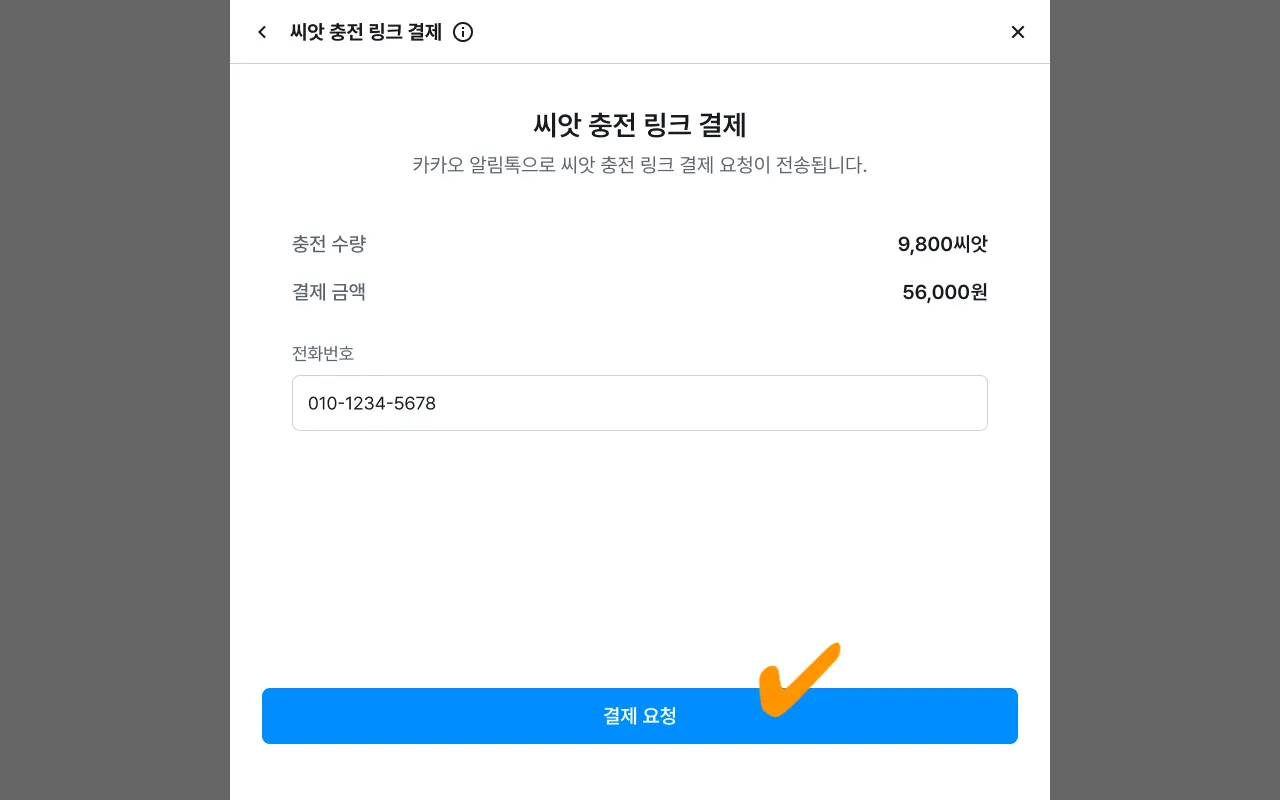
Task: Click the 전화번호 field label
Action: [x=323, y=353]
